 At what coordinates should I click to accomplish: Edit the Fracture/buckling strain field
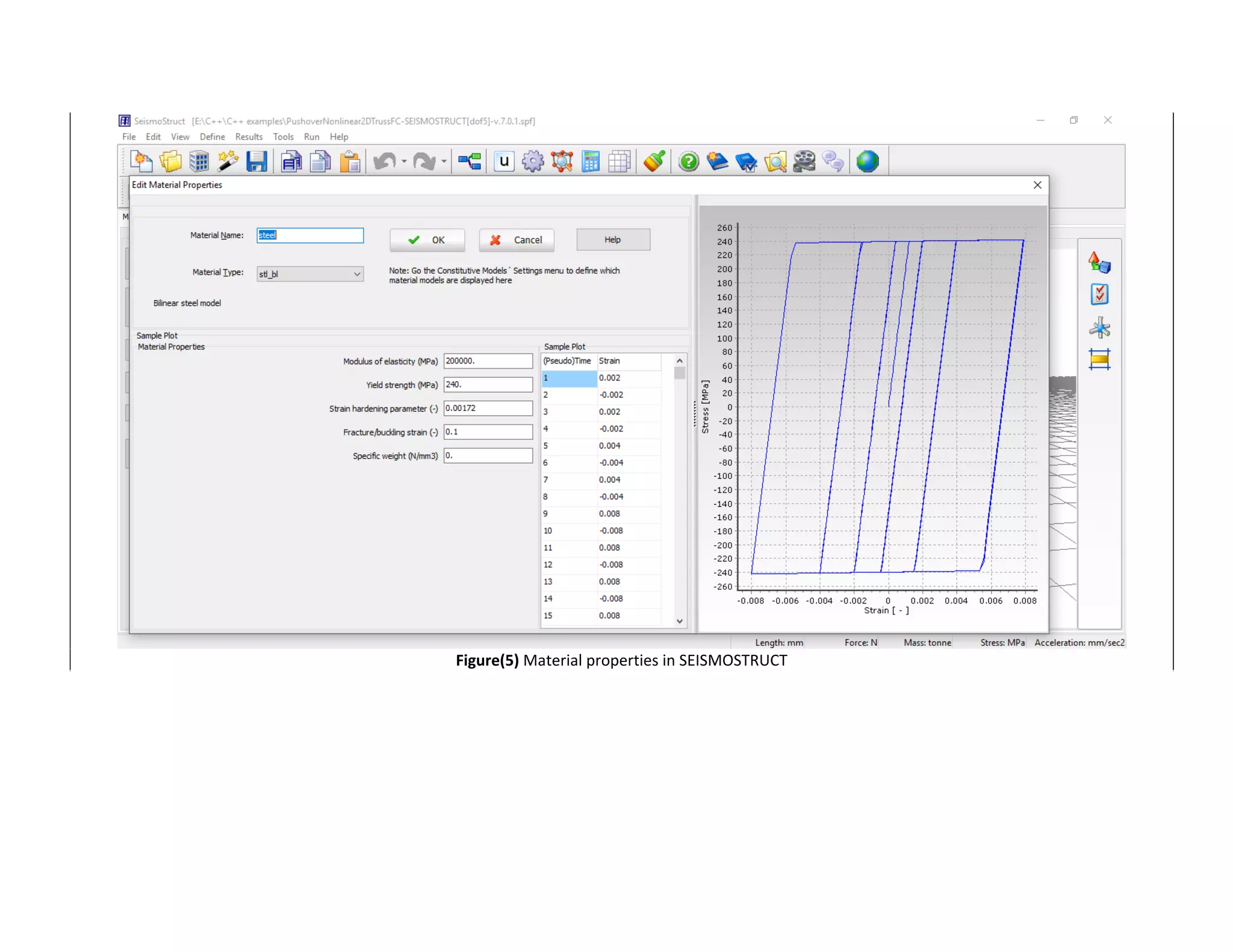coord(488,432)
